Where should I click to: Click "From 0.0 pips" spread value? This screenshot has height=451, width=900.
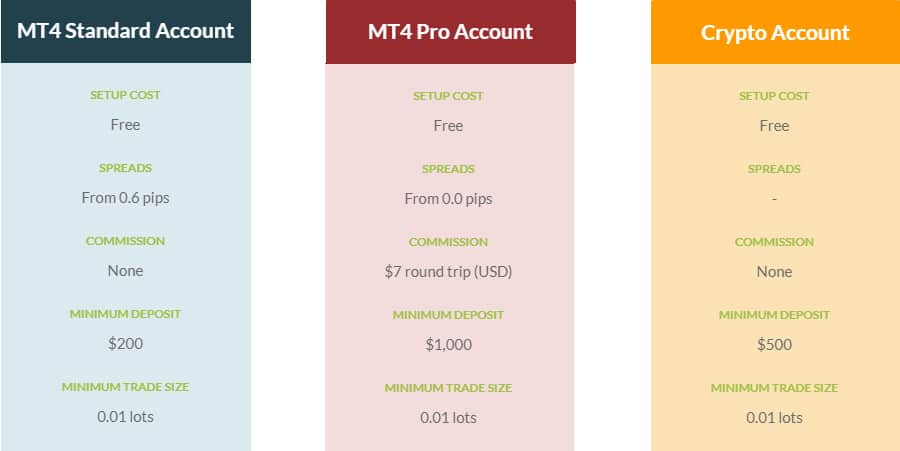[x=448, y=199]
